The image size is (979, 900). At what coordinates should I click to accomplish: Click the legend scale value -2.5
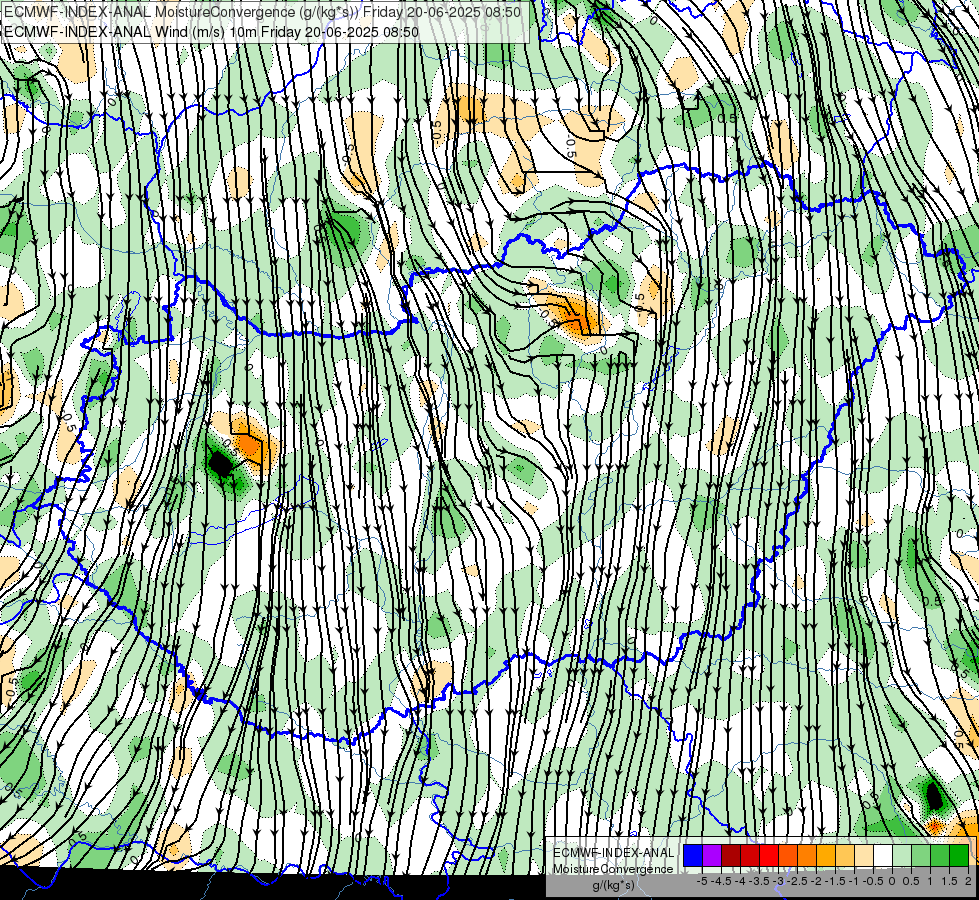coord(799,881)
